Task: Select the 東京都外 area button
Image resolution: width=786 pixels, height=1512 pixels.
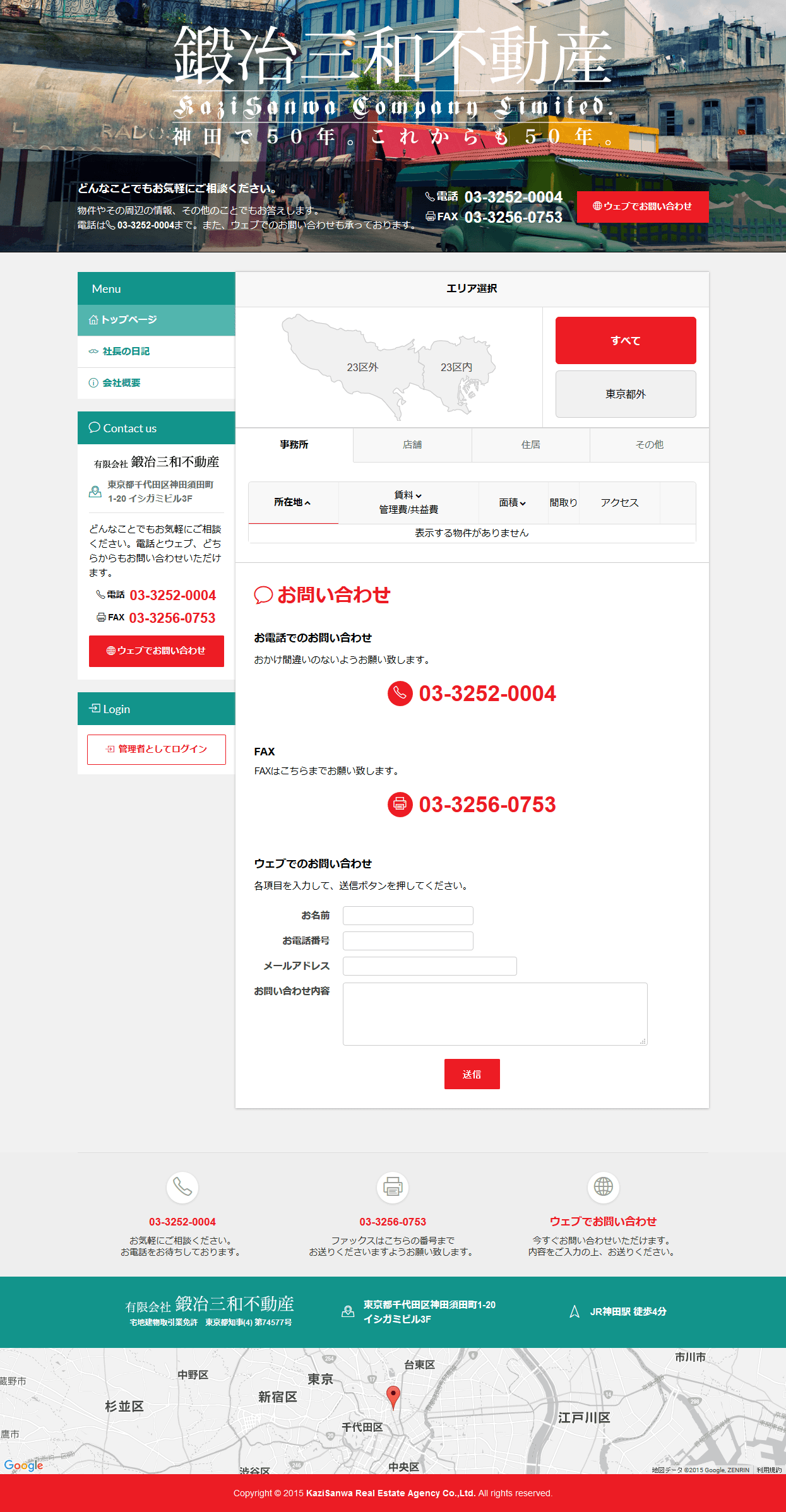Action: [625, 394]
